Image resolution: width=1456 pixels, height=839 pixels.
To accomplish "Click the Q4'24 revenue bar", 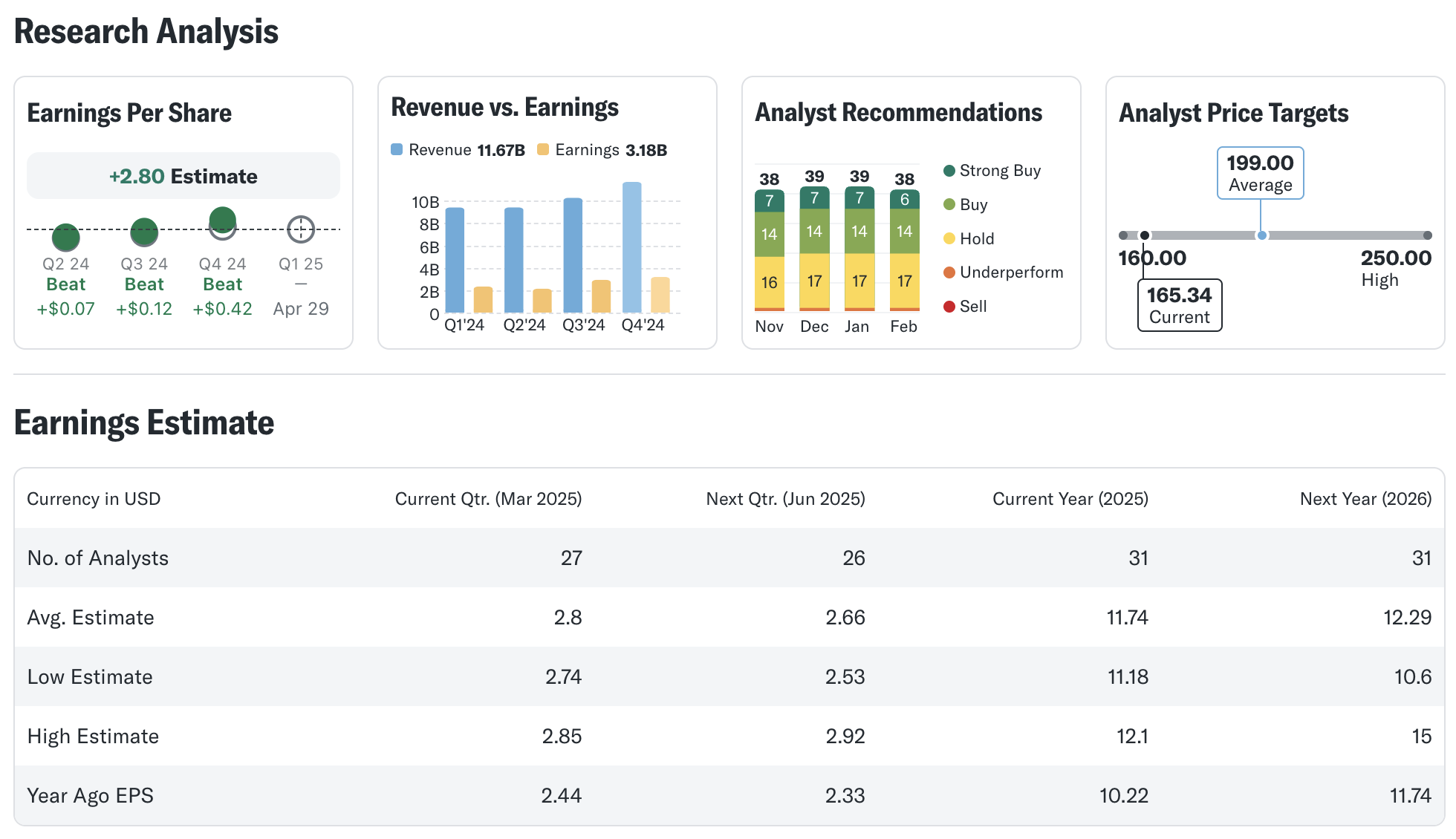I will coord(632,247).
